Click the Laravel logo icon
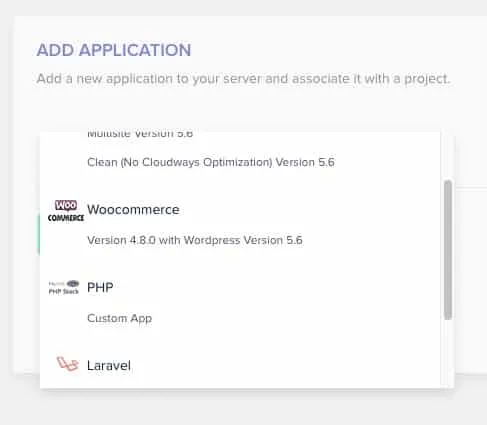The width and height of the screenshot is (487, 425). (68, 364)
